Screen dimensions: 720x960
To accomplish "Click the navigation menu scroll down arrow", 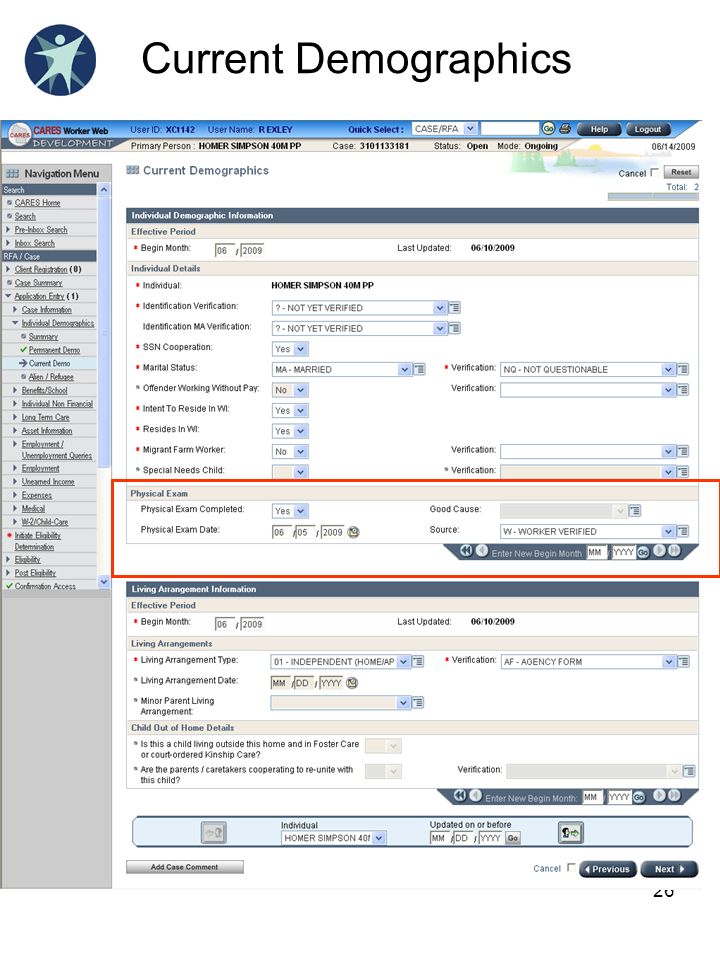I will [x=103, y=581].
